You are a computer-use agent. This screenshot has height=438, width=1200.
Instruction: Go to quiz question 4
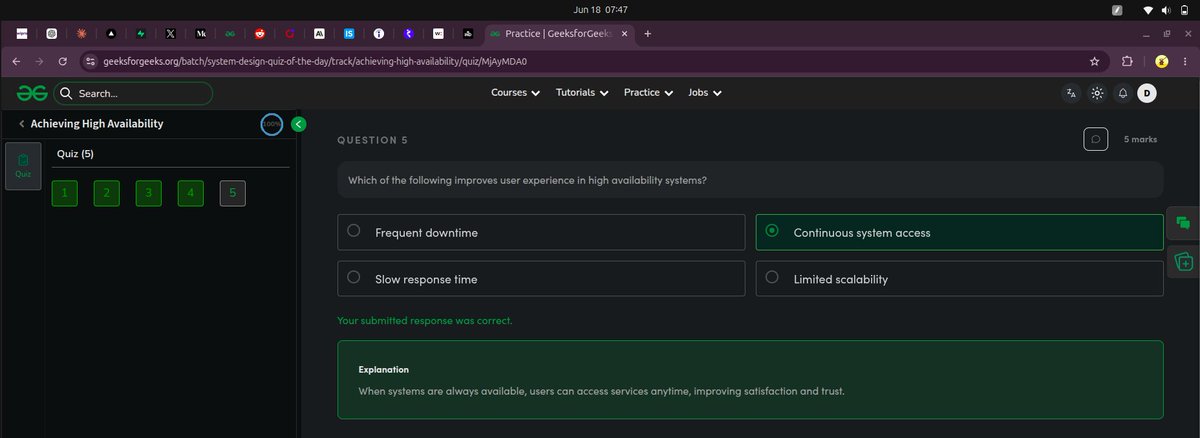[x=190, y=193]
